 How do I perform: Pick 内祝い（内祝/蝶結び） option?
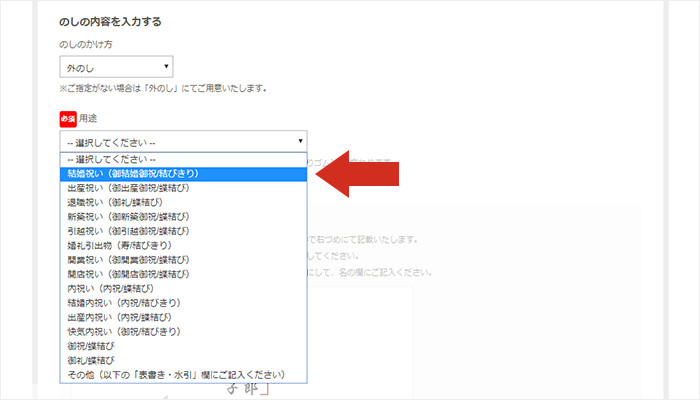pyautogui.click(x=183, y=289)
